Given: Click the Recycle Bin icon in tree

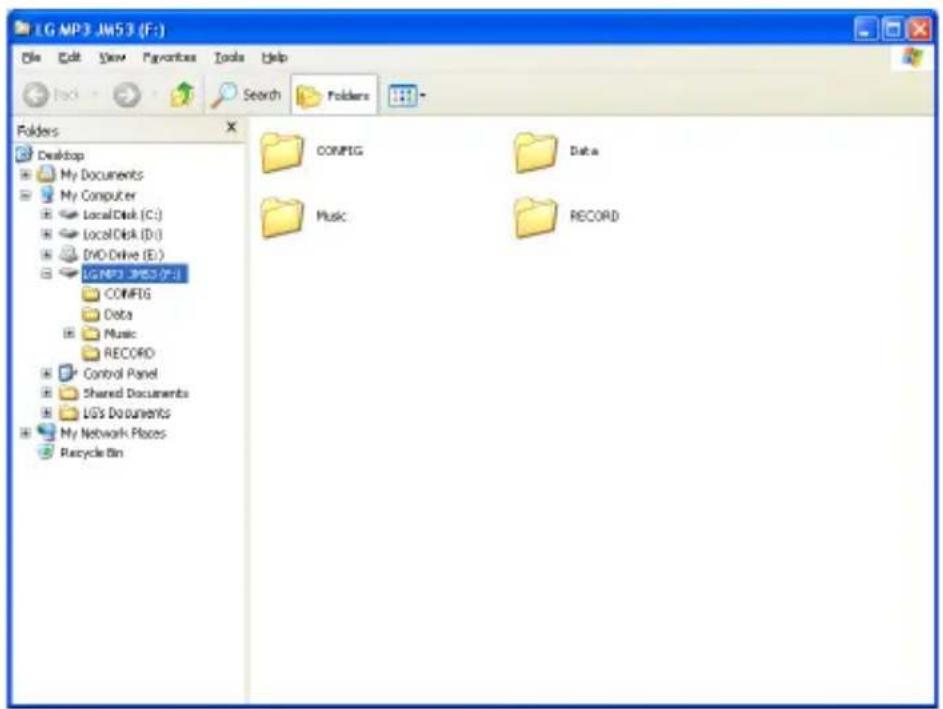Looking at the screenshot, I should (x=46, y=452).
